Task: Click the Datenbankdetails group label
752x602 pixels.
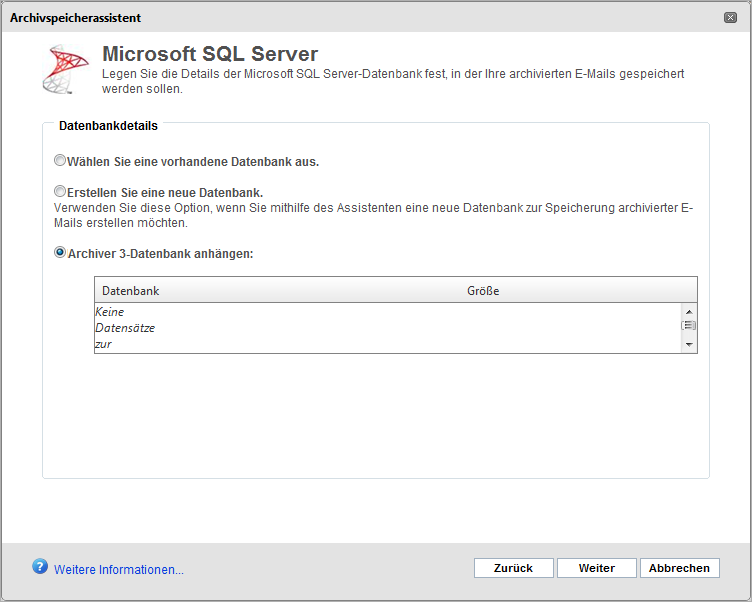Action: click(x=108, y=126)
